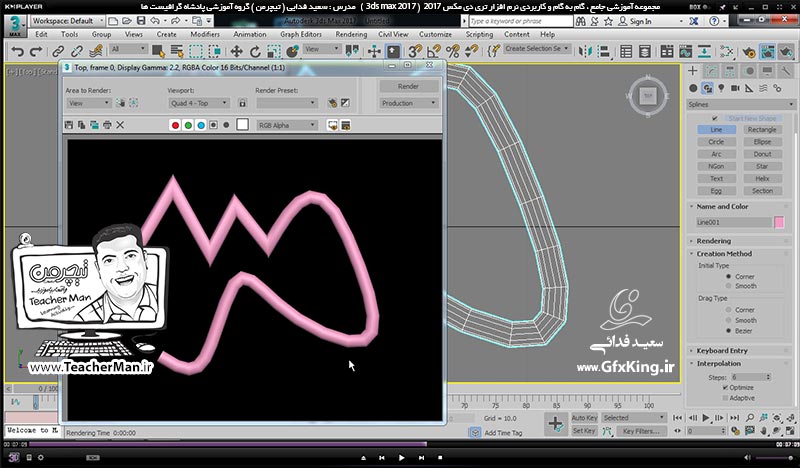Click the Line001 object name field
Screen dimensions: 800x468
734,223
